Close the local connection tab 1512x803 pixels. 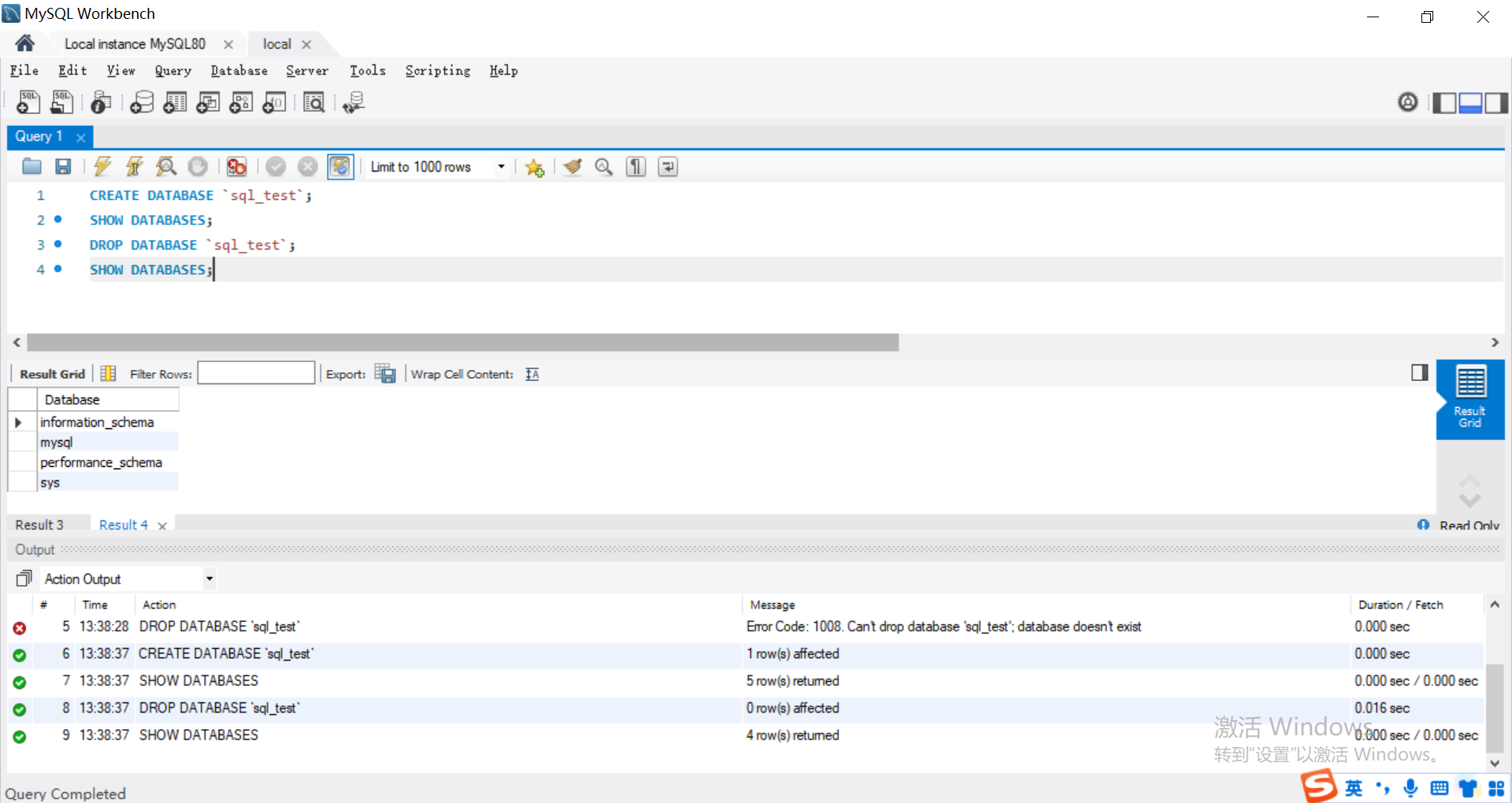point(306,45)
